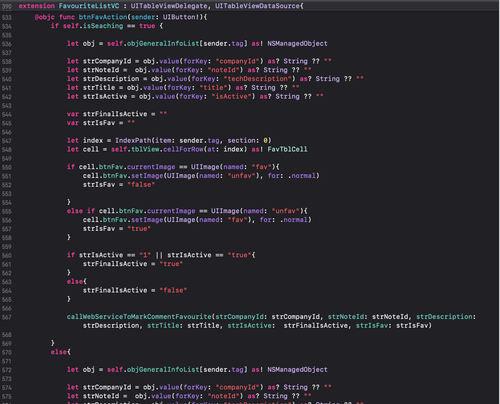Click the || operator on line 560
This screenshot has height=404, width=500.
(x=159, y=255)
